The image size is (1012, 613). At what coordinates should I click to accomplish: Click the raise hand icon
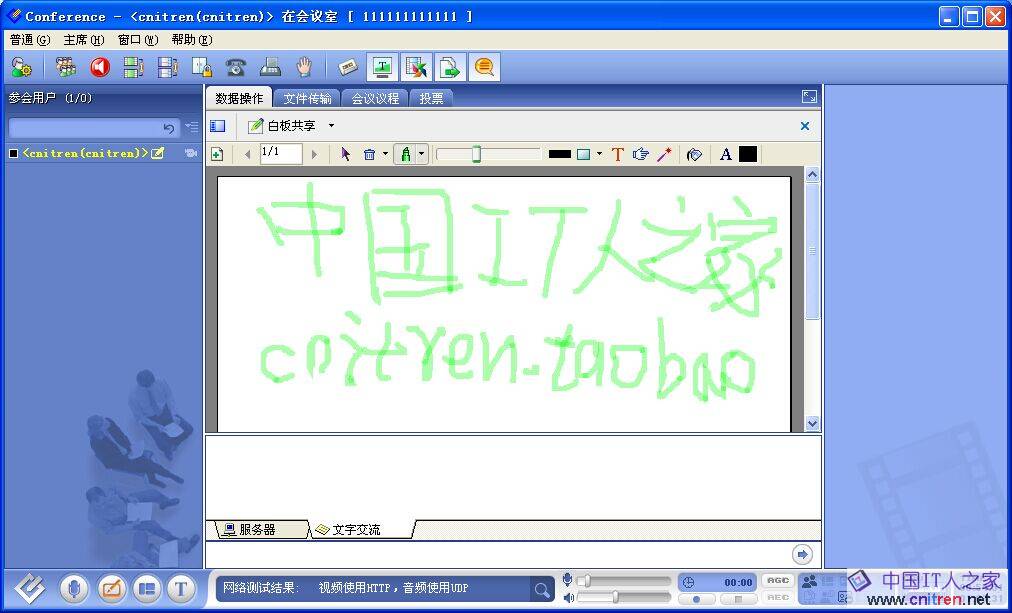(x=304, y=67)
